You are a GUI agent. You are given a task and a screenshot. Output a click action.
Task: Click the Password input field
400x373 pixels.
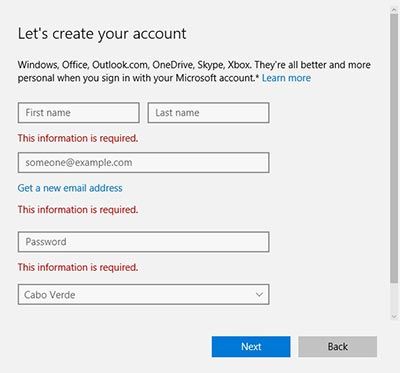pyautogui.click(x=143, y=242)
